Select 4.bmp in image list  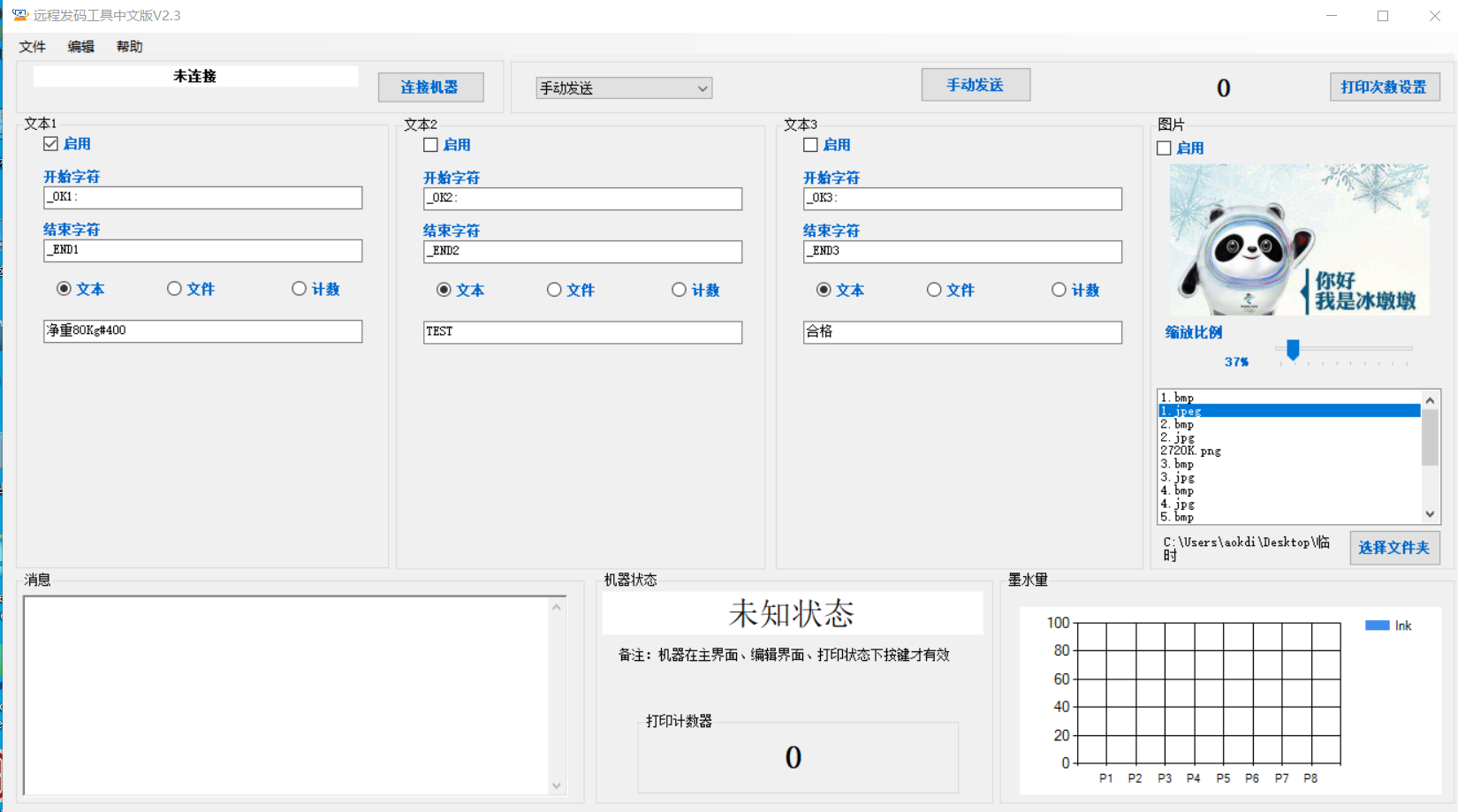coord(1289,490)
